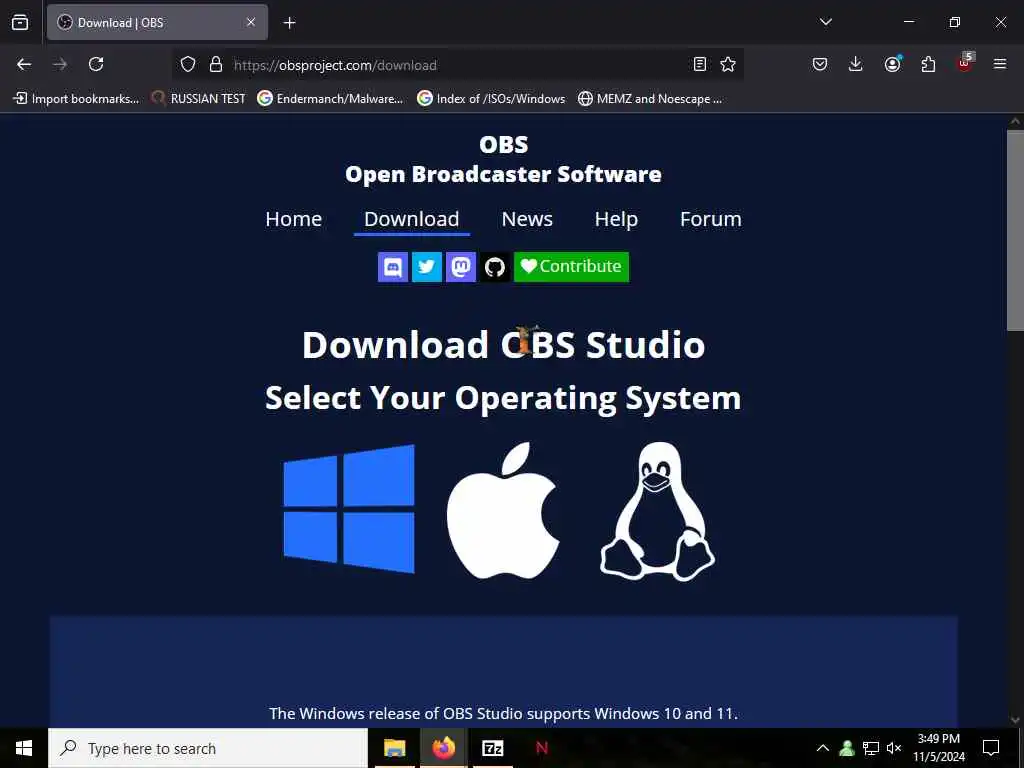Open the clock showing 3:49 PM
Viewport: 1024px width, 768px height.
click(938, 748)
